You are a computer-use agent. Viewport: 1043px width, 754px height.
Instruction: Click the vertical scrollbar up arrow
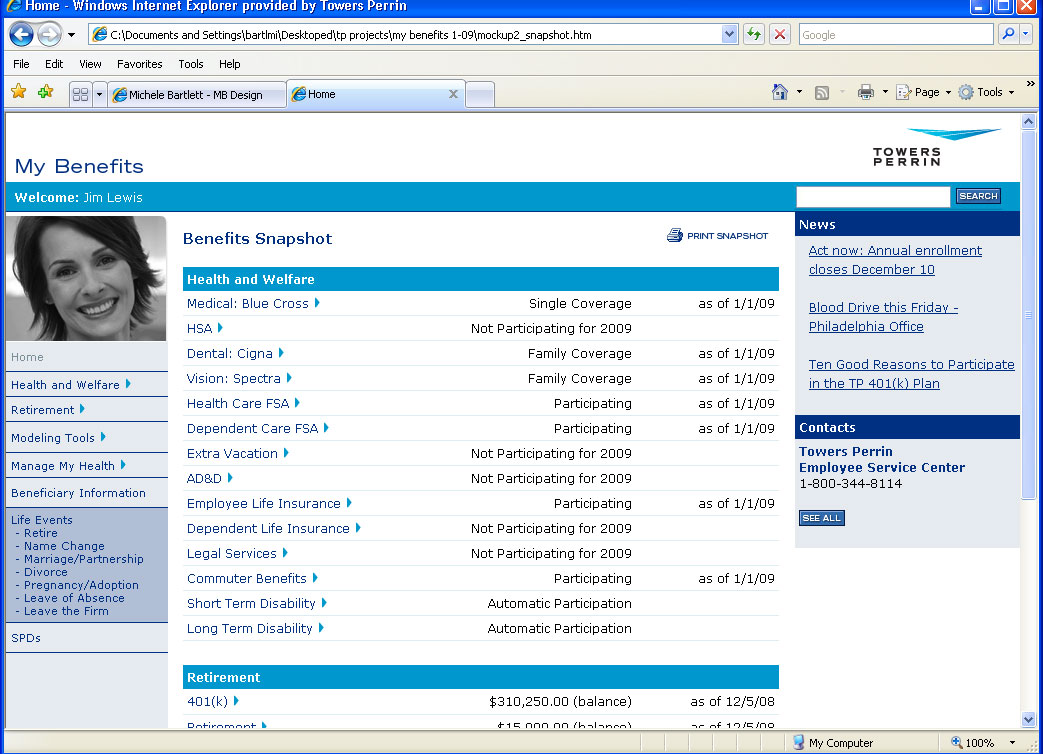pyautogui.click(x=1028, y=122)
